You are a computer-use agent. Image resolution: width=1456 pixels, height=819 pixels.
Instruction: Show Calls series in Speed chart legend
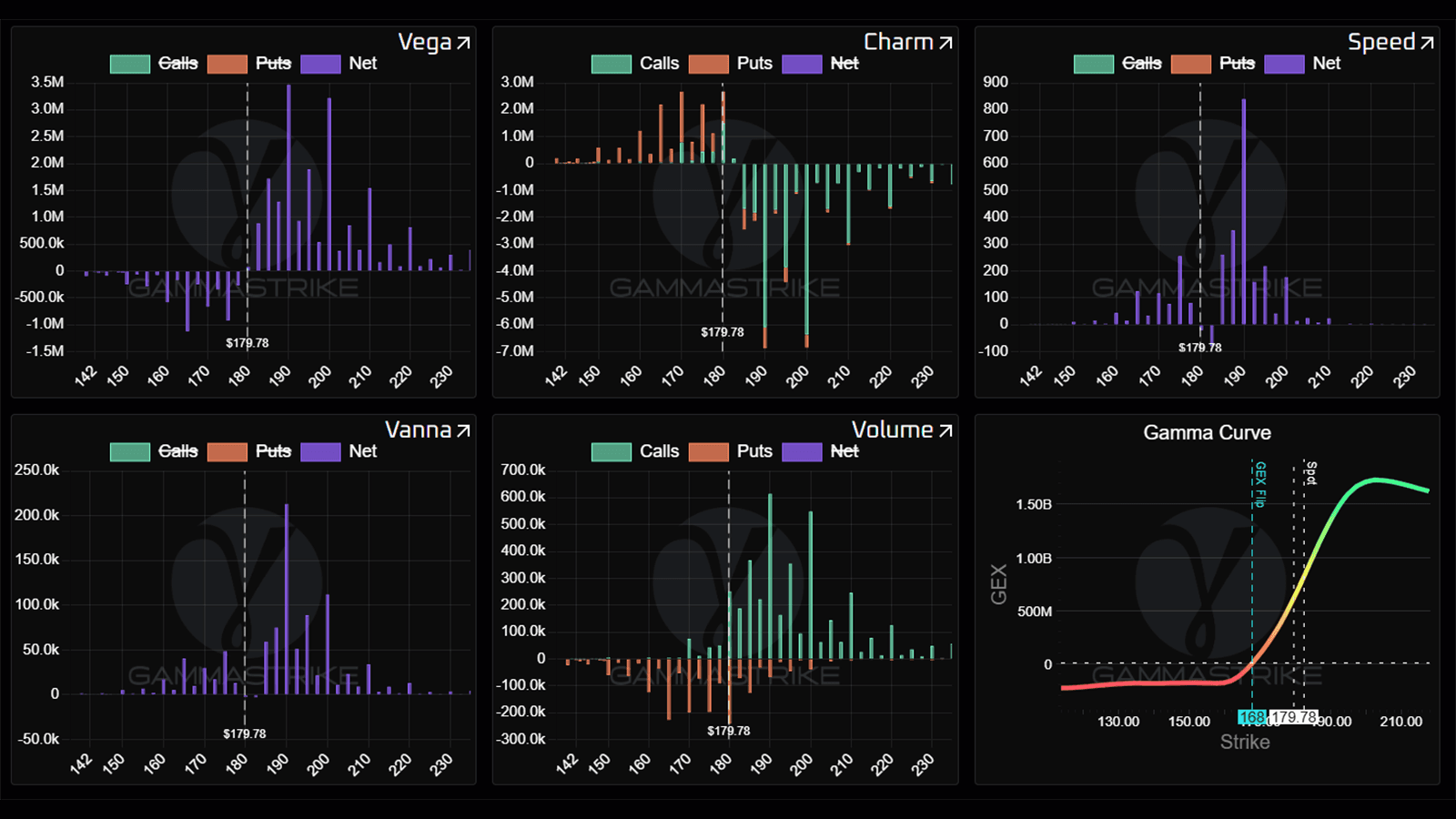coord(1141,64)
